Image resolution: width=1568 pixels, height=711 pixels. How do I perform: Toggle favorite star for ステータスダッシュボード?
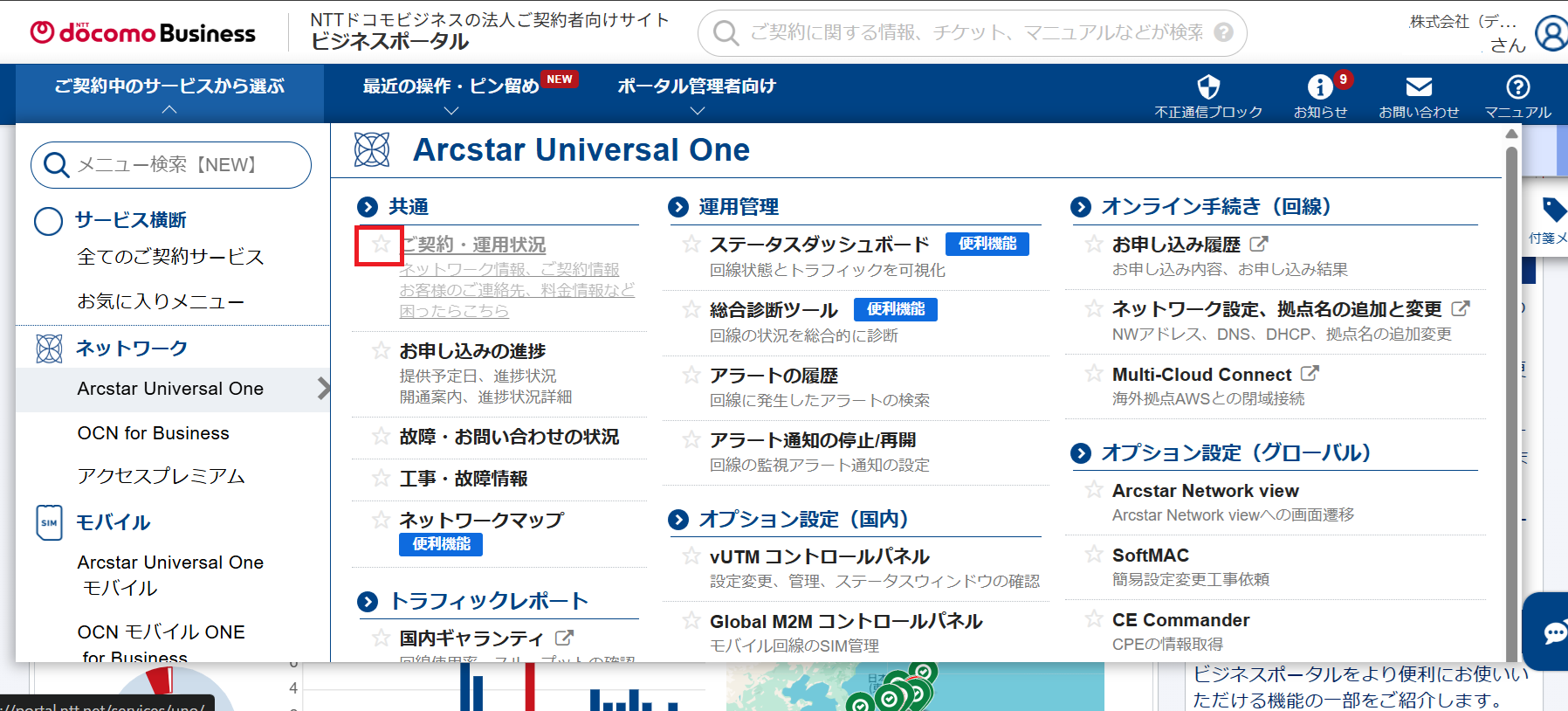click(691, 245)
